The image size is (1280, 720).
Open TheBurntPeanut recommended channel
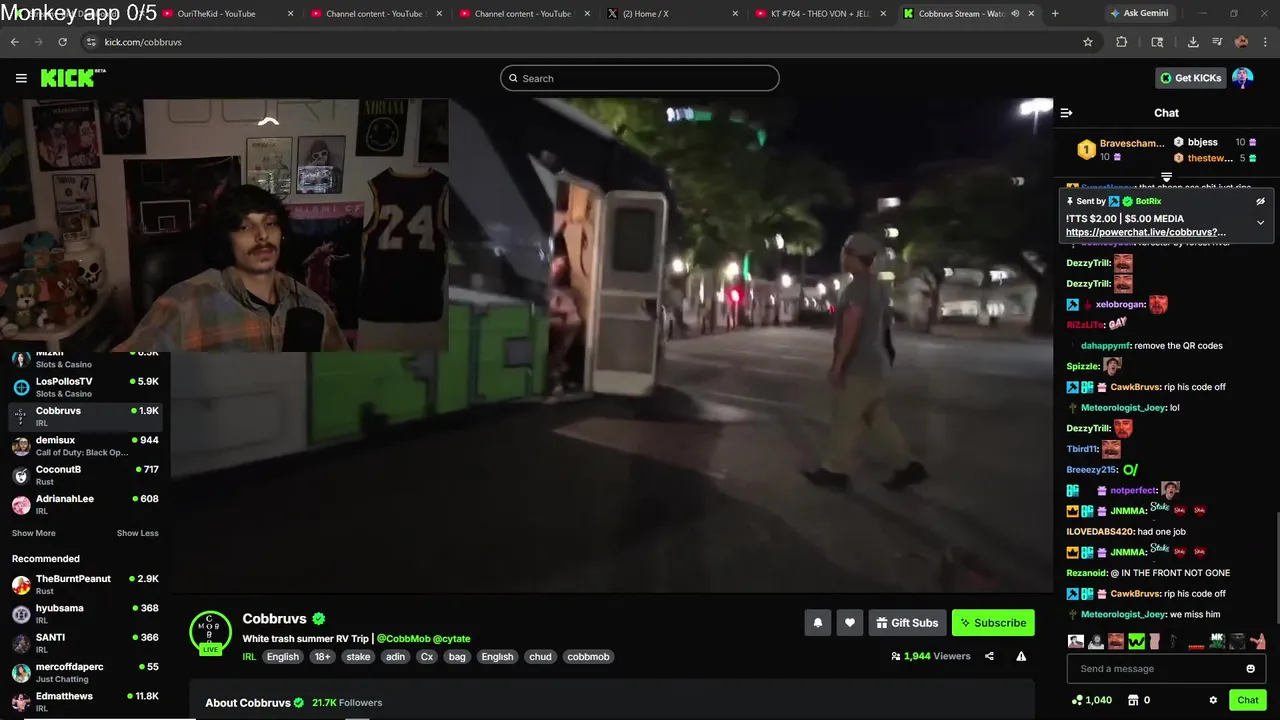(85, 584)
